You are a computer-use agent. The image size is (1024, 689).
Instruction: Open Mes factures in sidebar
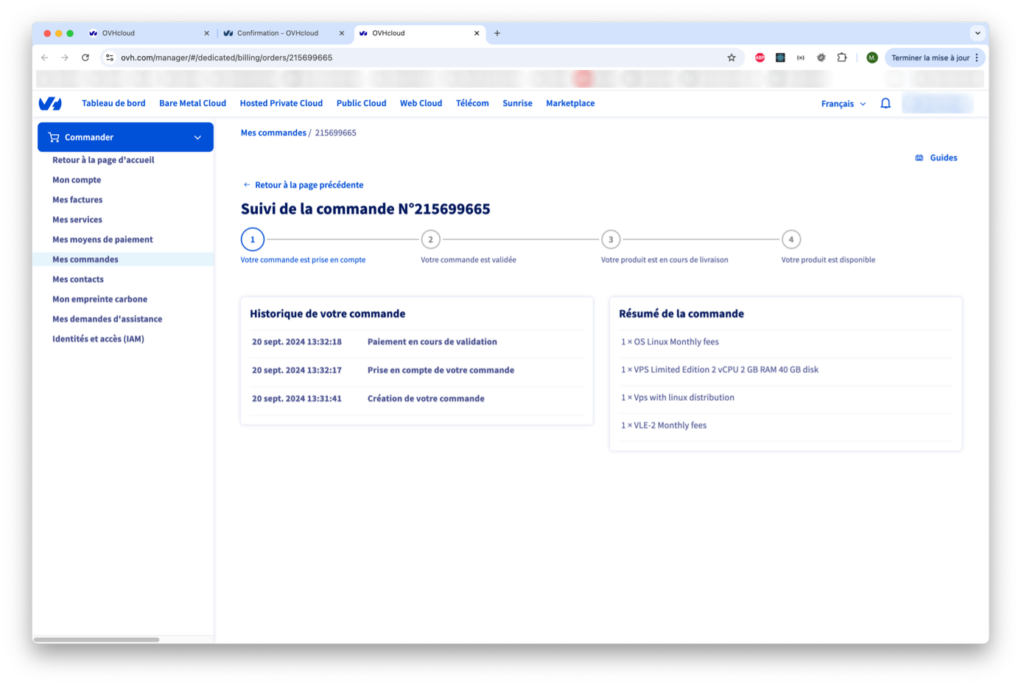point(77,200)
